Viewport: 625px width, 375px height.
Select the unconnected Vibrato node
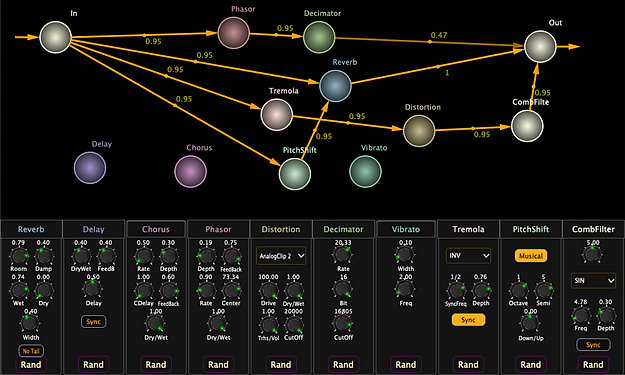click(x=365, y=171)
